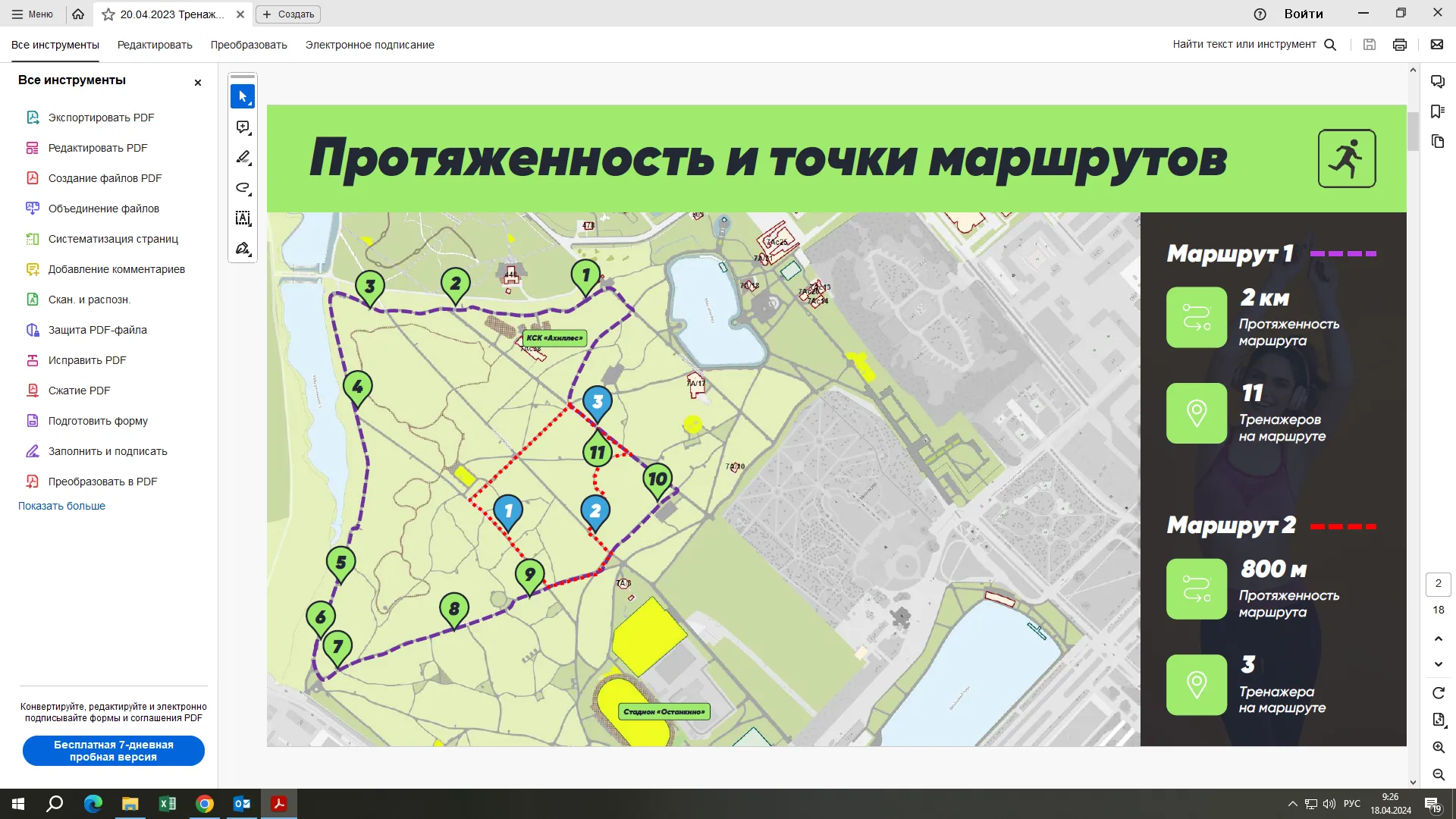Activate the text box tool
1456x819 pixels.
[x=243, y=218]
